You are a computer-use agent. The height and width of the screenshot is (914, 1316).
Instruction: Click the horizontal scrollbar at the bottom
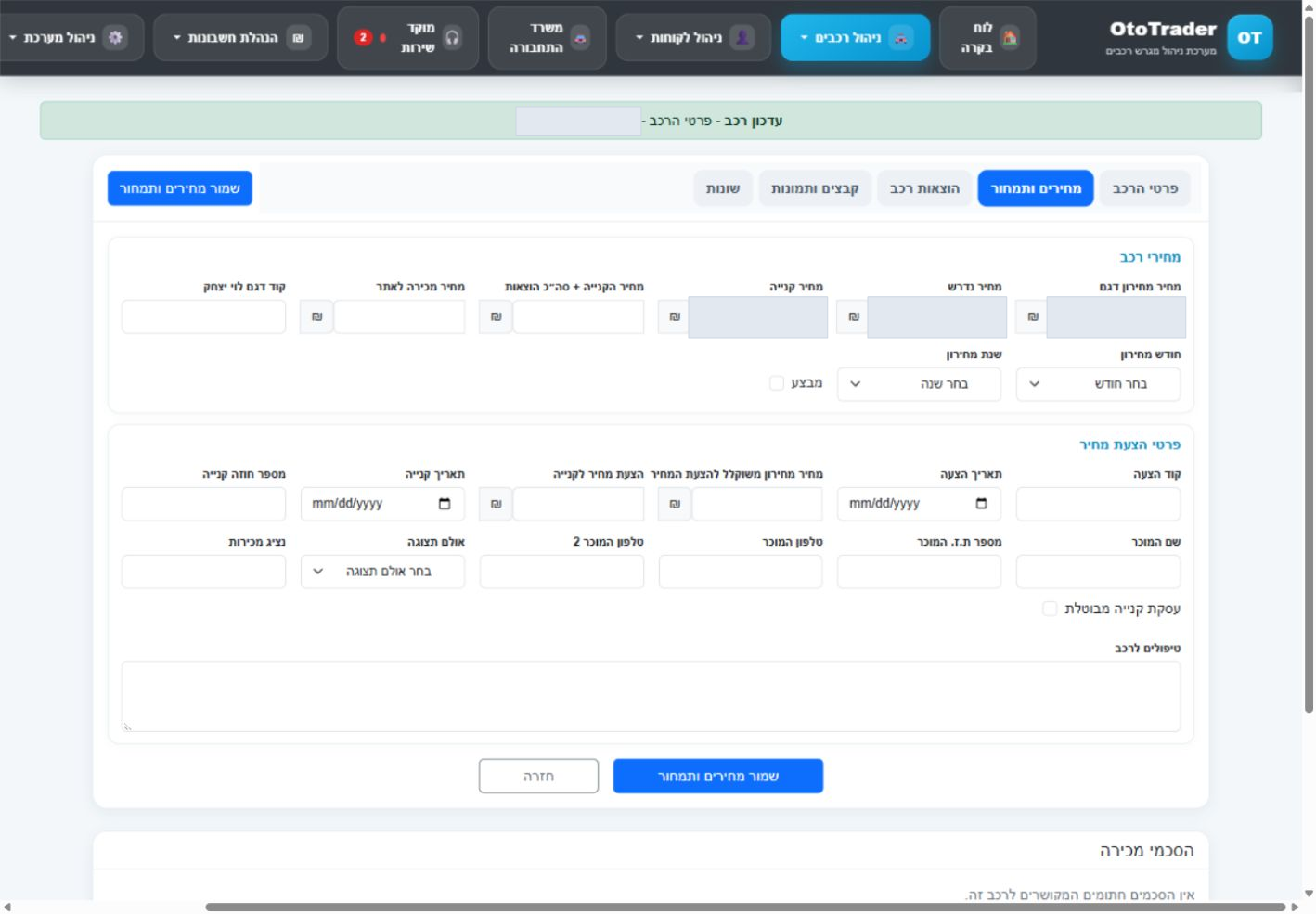tap(745, 907)
